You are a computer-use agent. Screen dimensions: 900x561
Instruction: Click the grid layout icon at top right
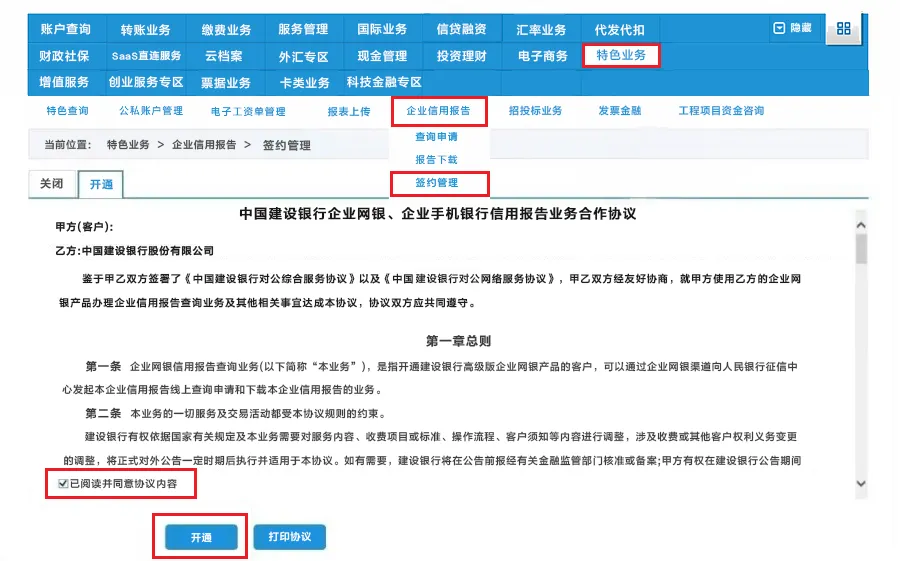click(843, 29)
